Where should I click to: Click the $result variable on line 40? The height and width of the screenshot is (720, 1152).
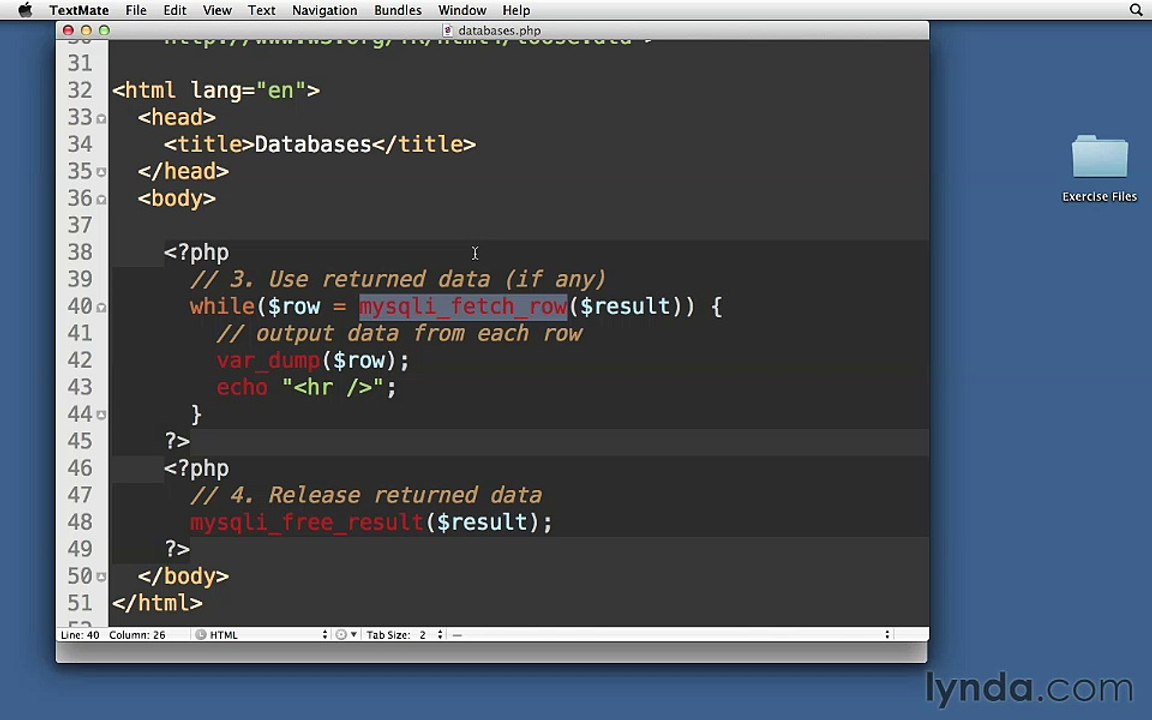click(624, 306)
